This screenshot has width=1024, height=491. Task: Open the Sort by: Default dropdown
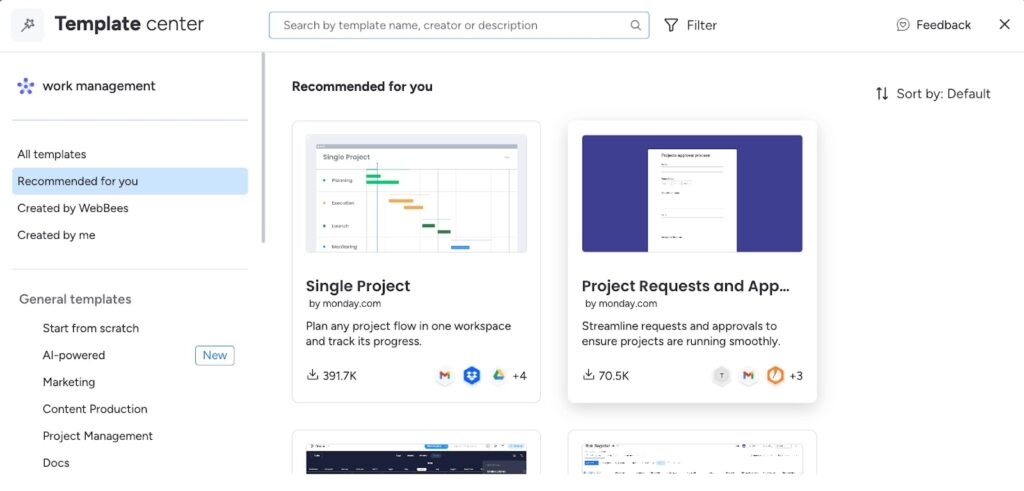(x=933, y=93)
